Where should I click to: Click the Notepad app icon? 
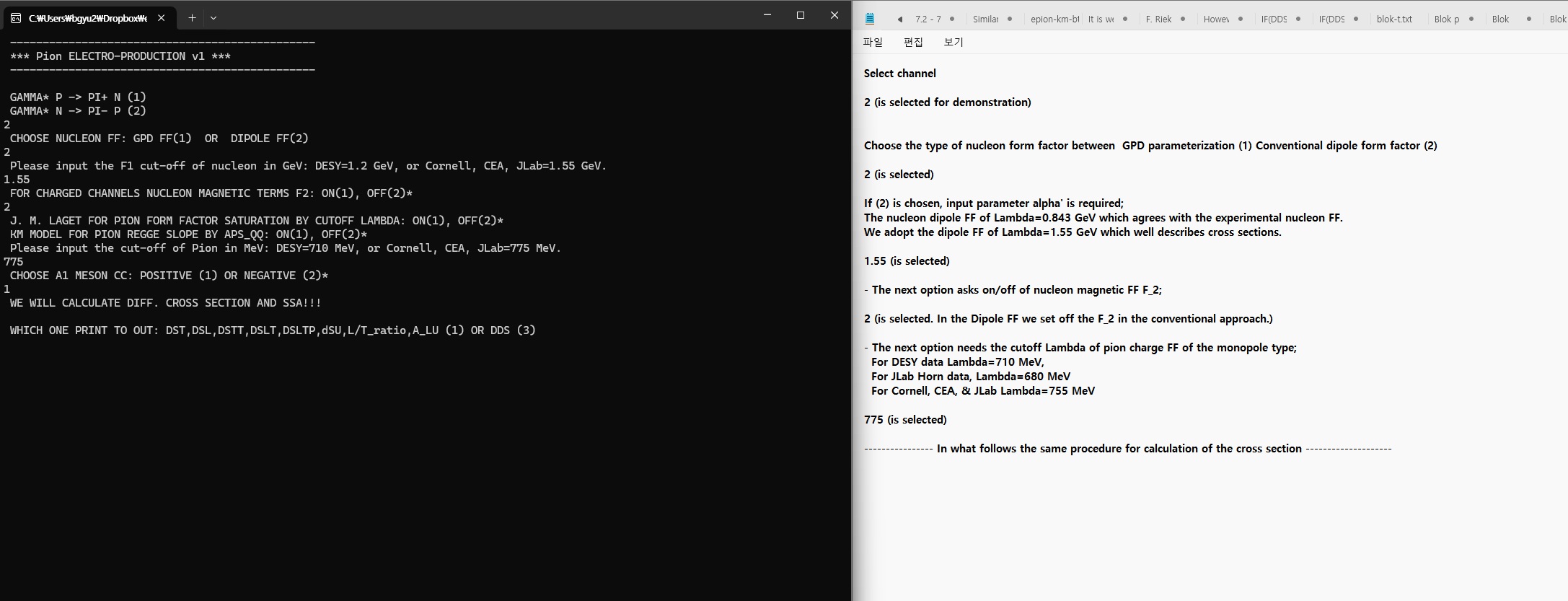(870, 19)
